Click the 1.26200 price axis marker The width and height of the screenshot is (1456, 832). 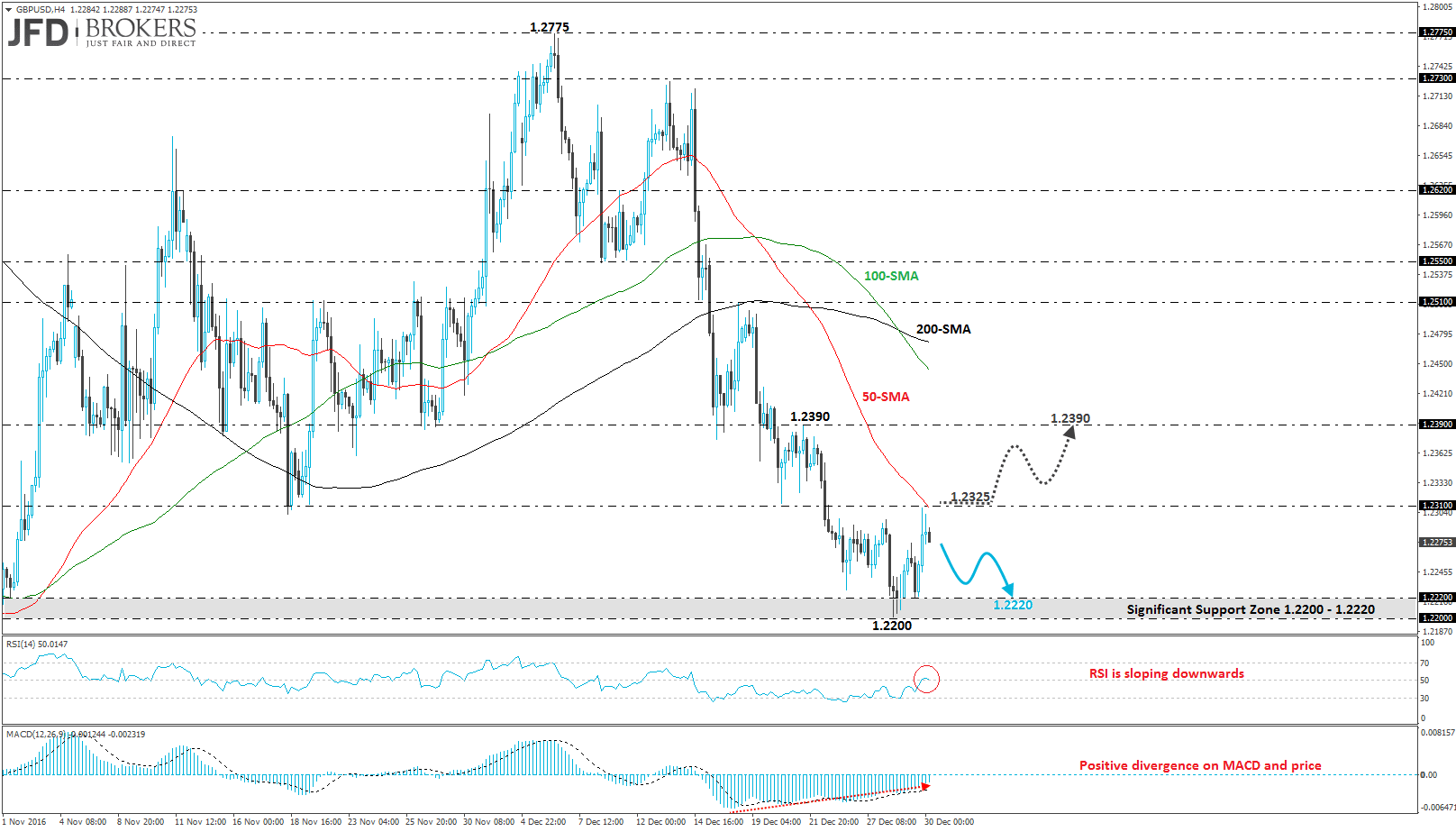coord(1437,190)
